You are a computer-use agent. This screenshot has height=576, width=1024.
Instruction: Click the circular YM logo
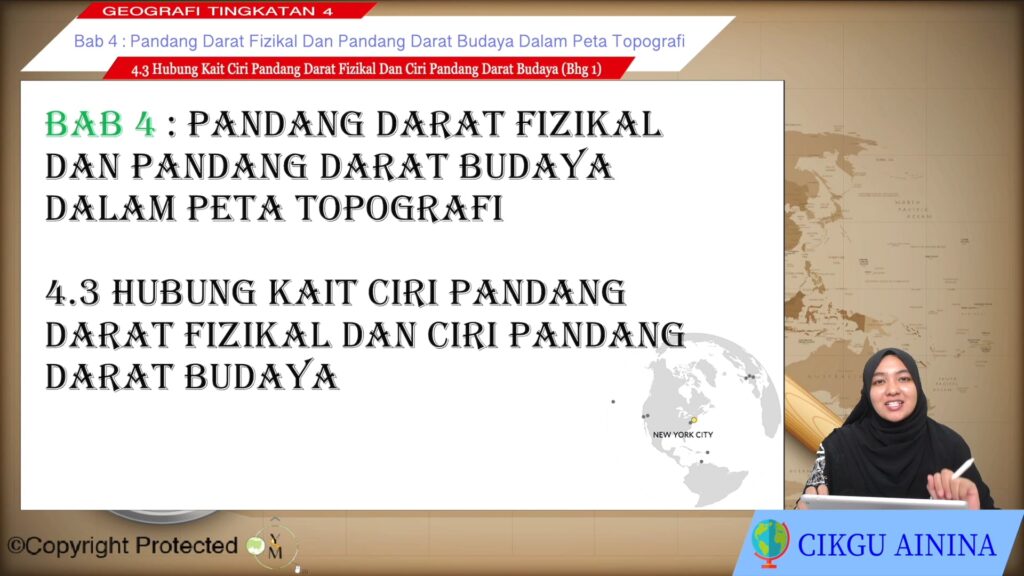click(x=275, y=546)
